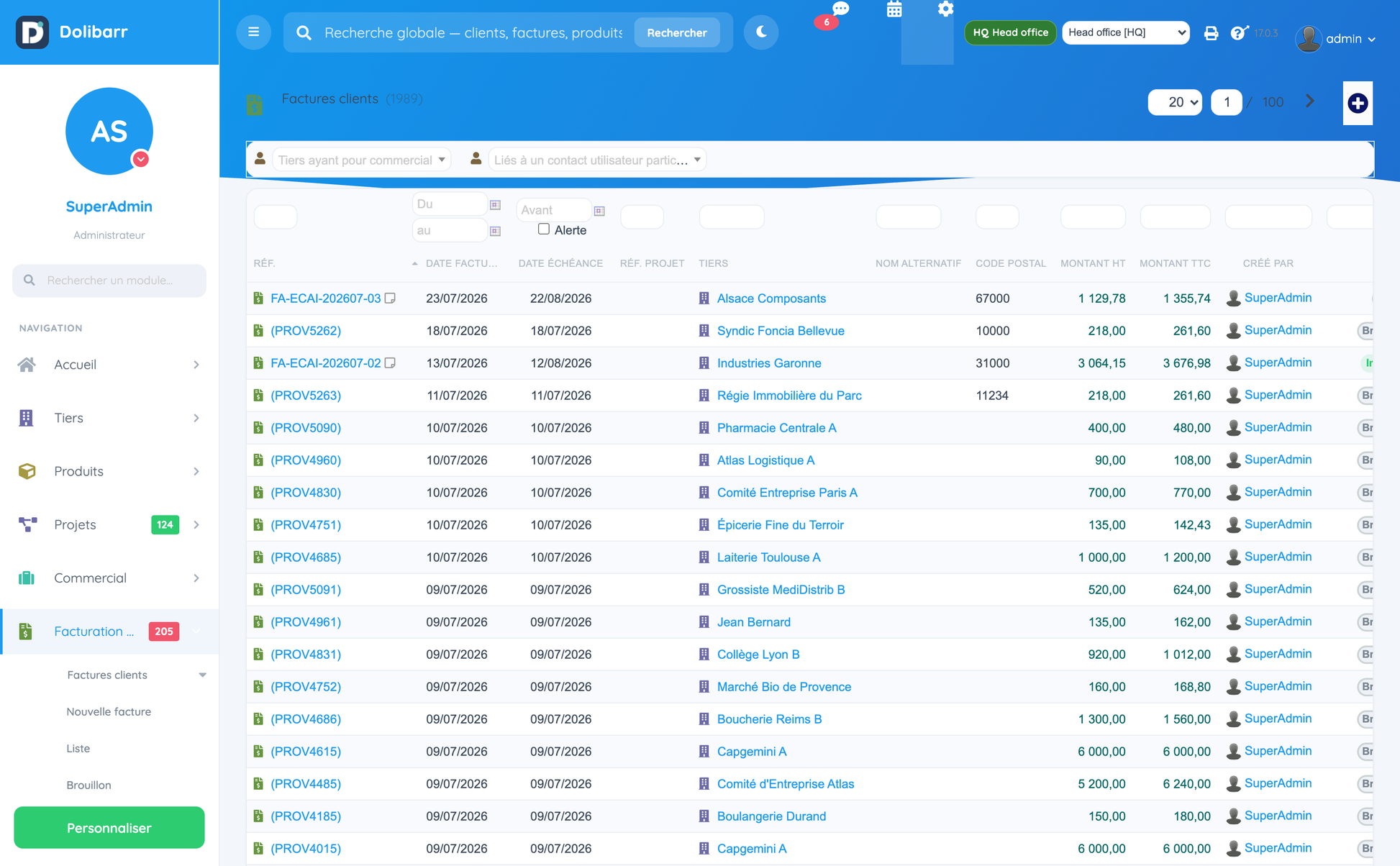
Task: Open the messages bubble icon with badge 6
Action: 840,9
